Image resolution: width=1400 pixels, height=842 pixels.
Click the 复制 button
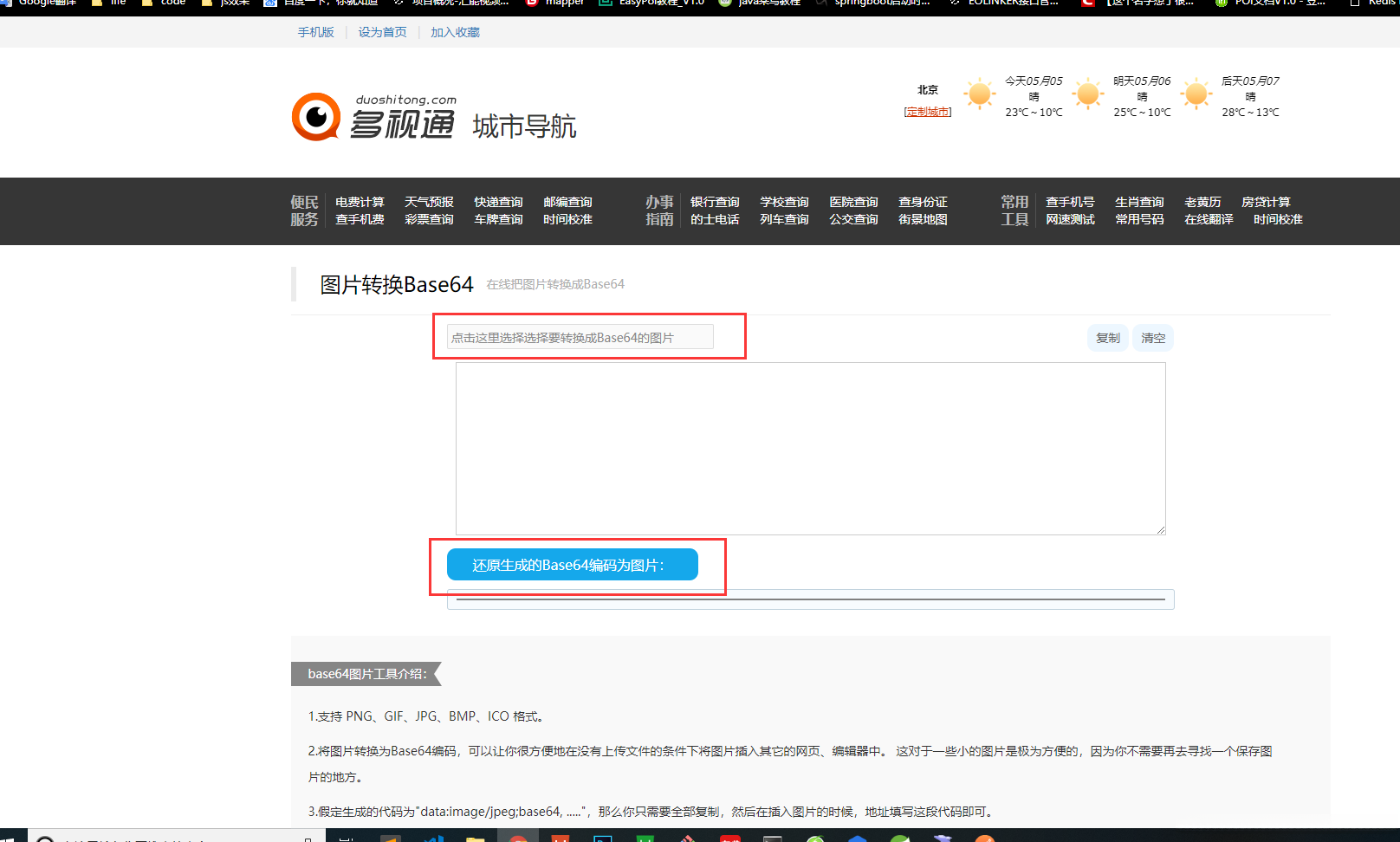1107,338
